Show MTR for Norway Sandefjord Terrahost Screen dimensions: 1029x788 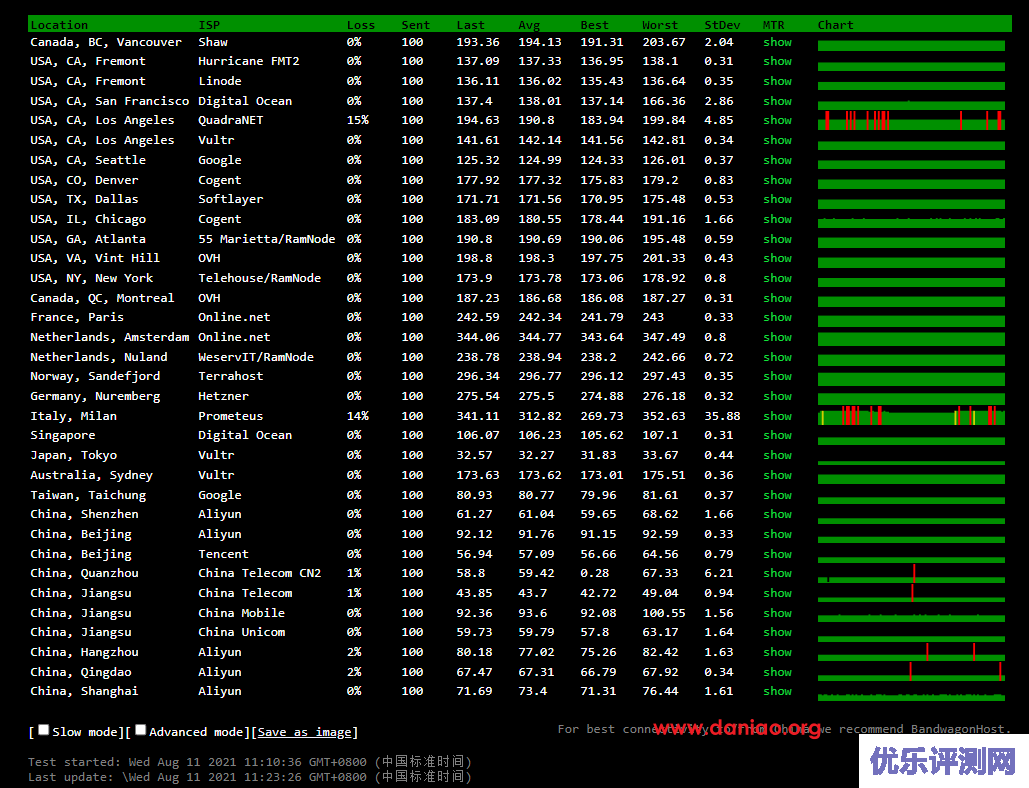click(x=778, y=376)
